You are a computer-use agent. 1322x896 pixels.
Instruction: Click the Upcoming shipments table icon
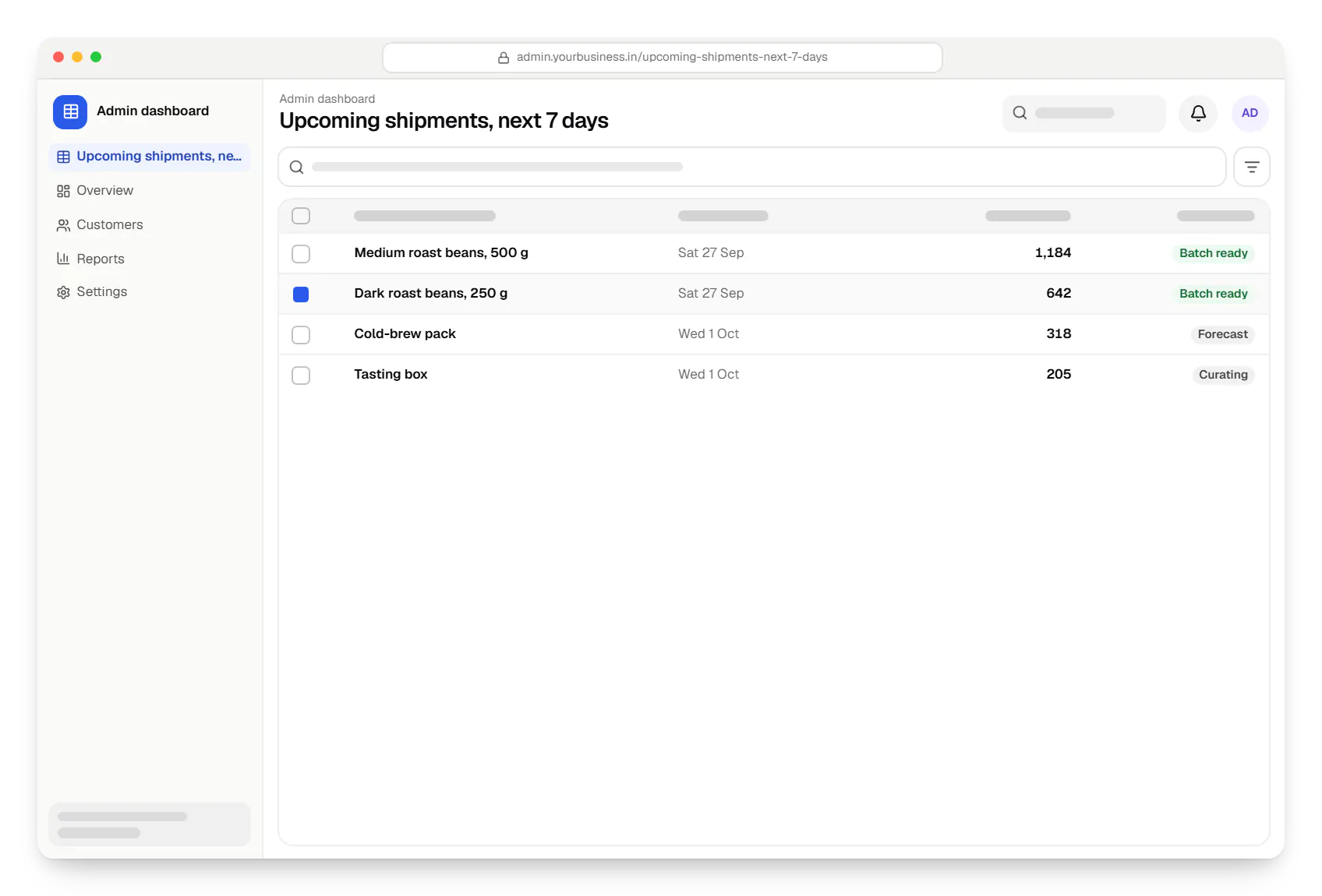[63, 157]
